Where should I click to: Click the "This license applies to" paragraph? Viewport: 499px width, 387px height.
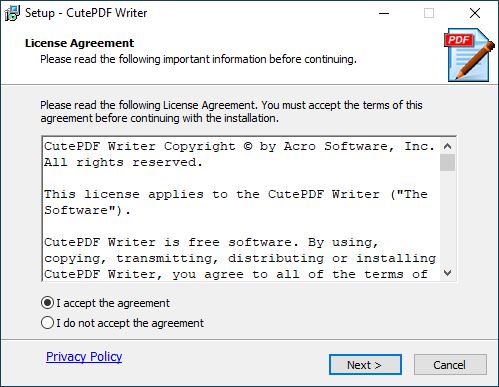tap(236, 202)
